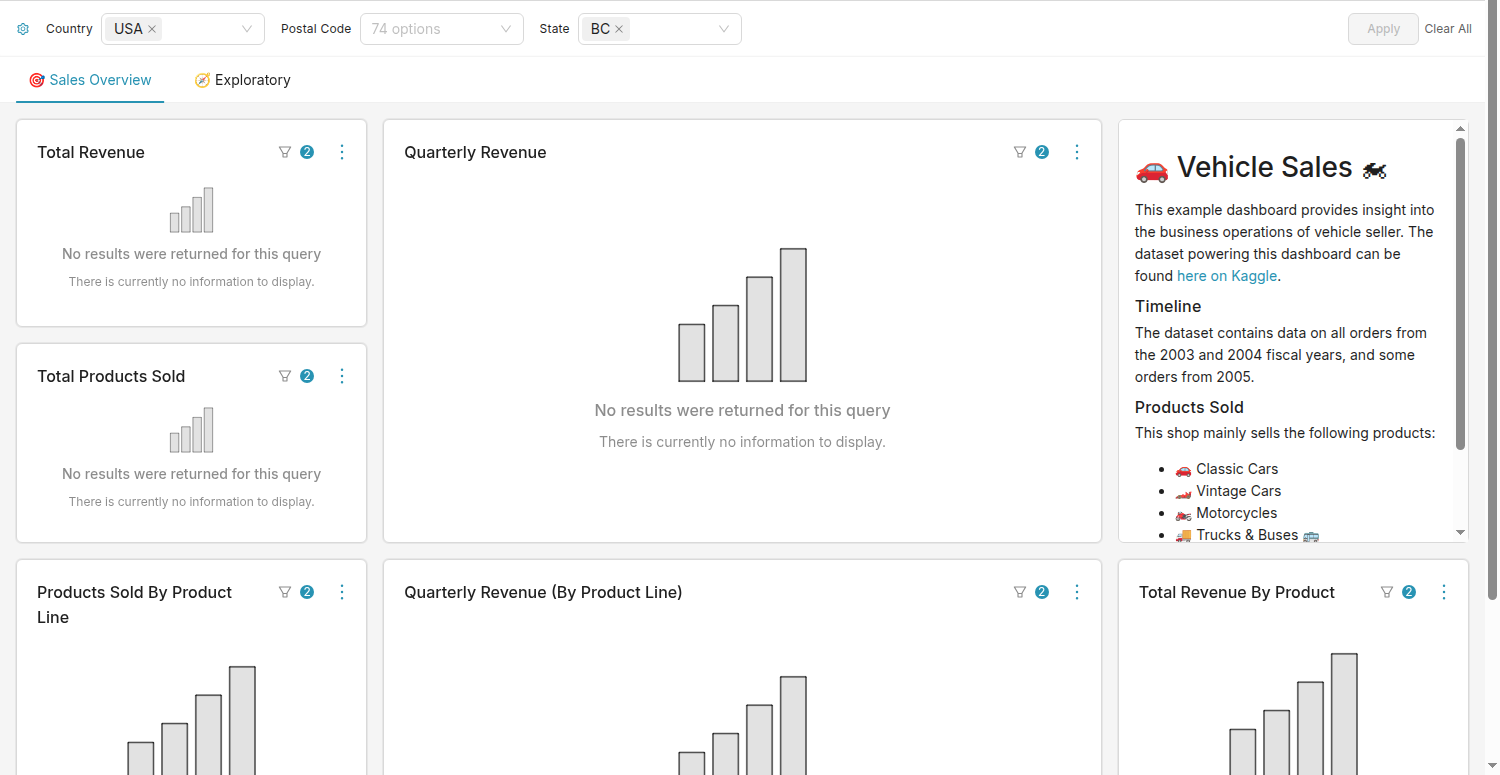1500x775 pixels.
Task: Click filter count badge on Total Revenue card
Action: point(307,152)
